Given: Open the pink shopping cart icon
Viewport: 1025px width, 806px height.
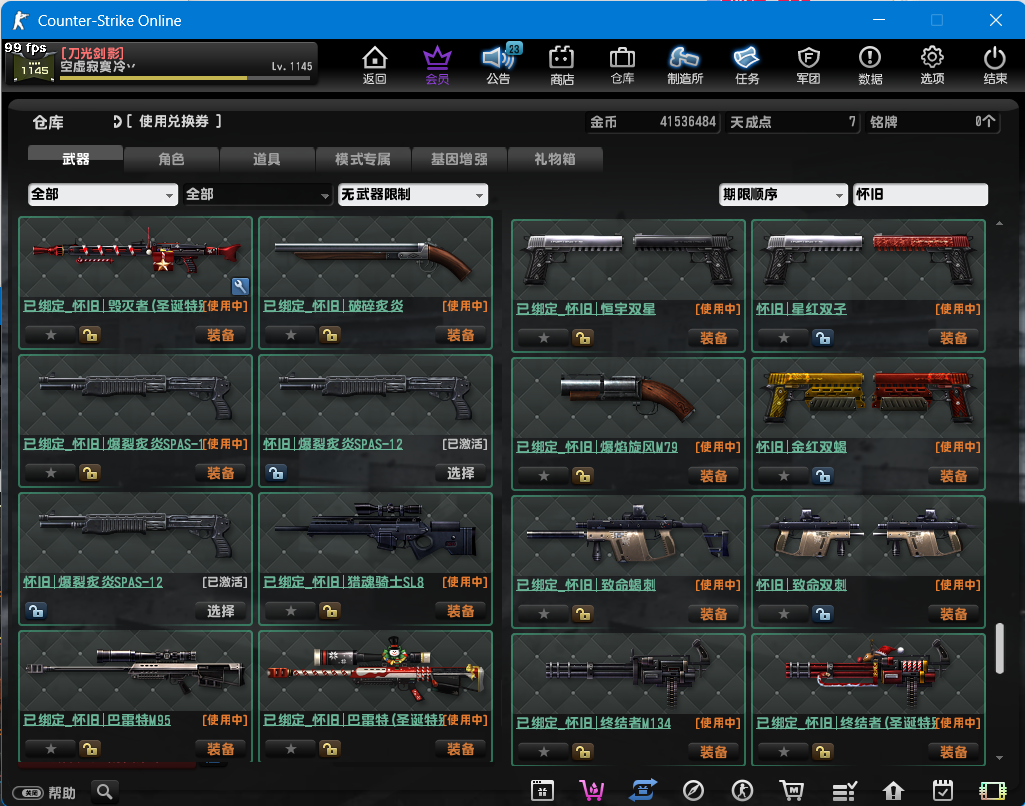Looking at the screenshot, I should [x=592, y=791].
